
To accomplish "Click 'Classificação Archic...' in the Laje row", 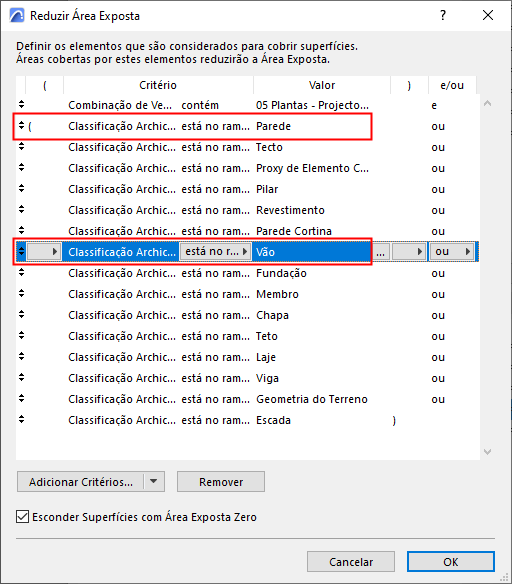I will click(122, 357).
